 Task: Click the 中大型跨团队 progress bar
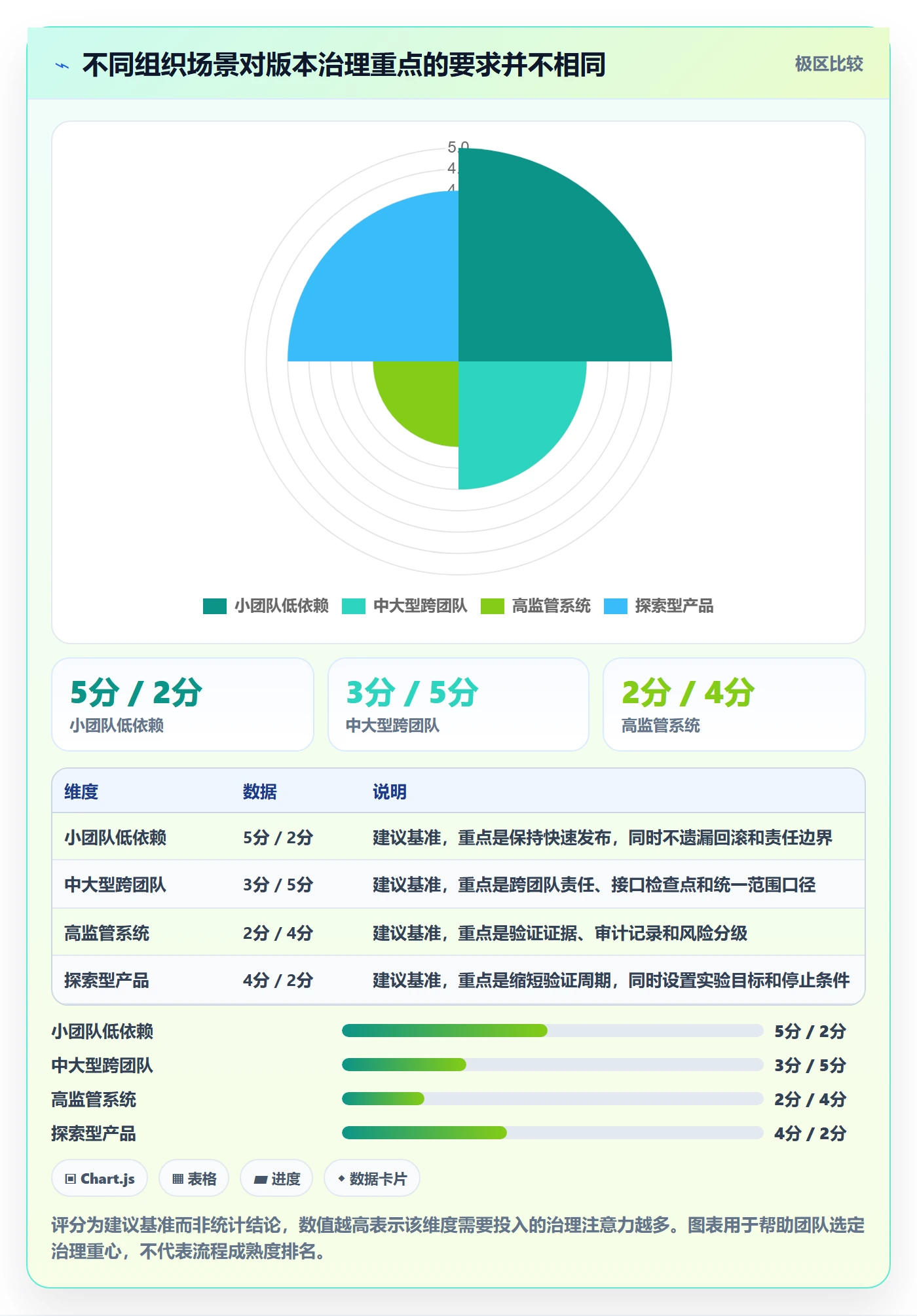[553, 1065]
